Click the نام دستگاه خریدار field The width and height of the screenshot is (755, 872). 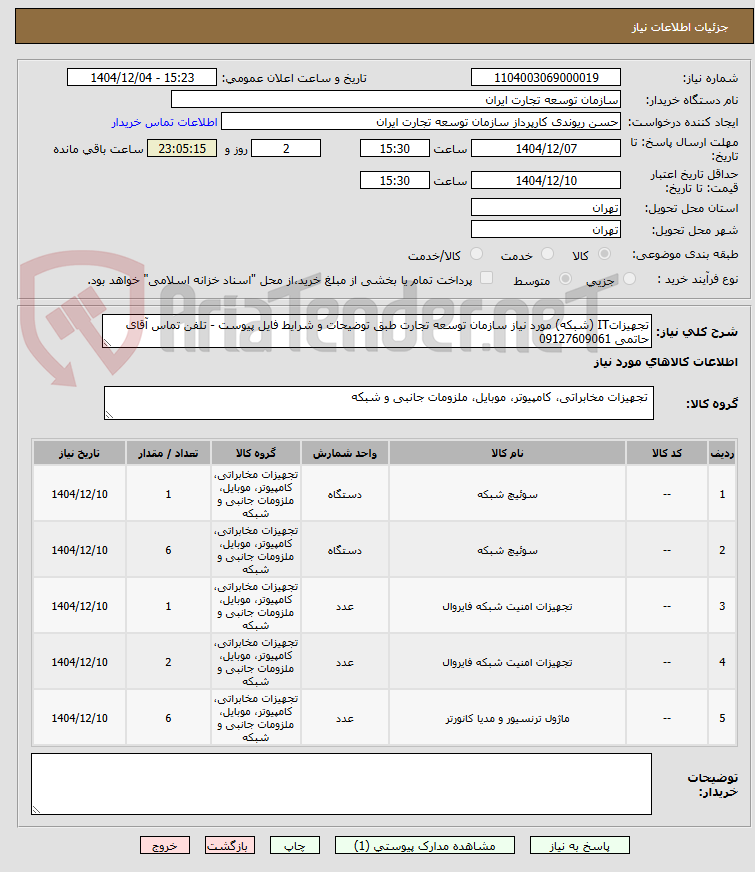click(396, 100)
